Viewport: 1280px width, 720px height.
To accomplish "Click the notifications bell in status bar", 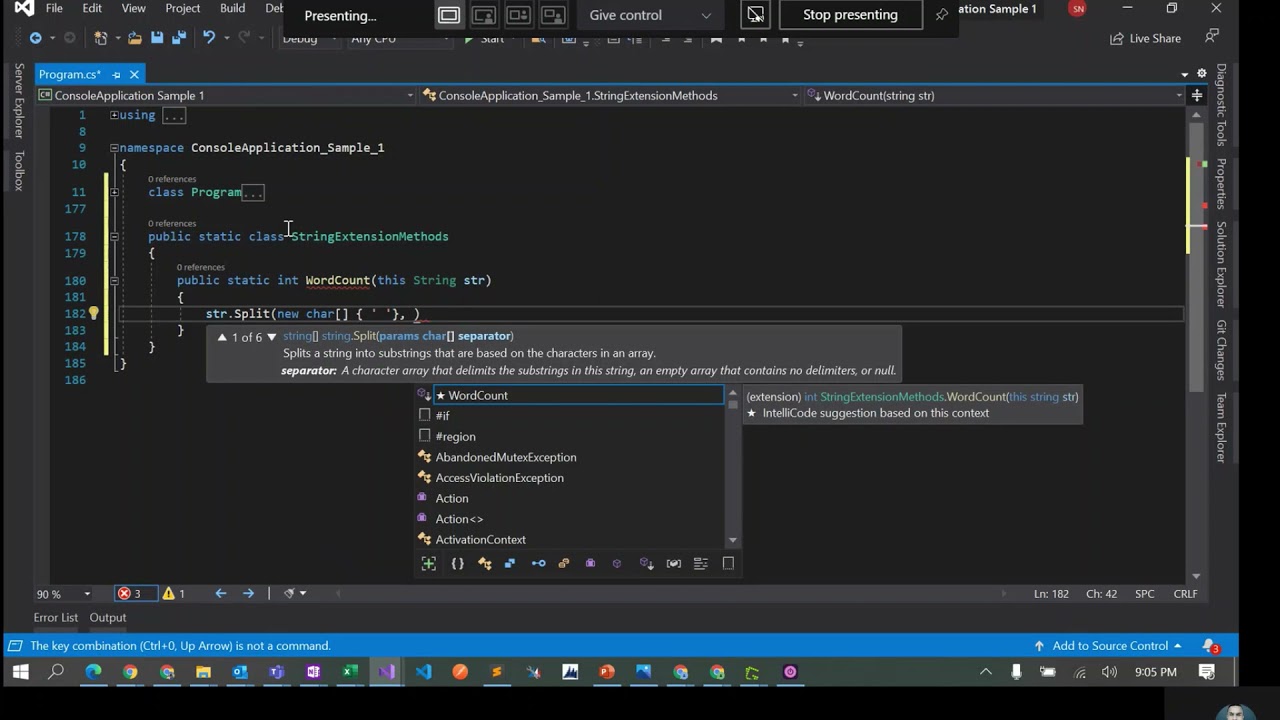I will click(1210, 646).
